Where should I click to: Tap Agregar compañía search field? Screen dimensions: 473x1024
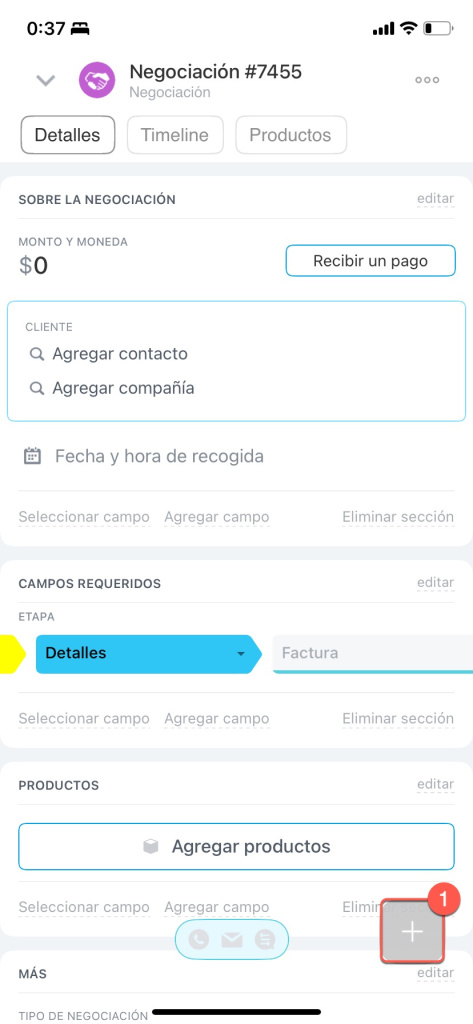[x=123, y=388]
